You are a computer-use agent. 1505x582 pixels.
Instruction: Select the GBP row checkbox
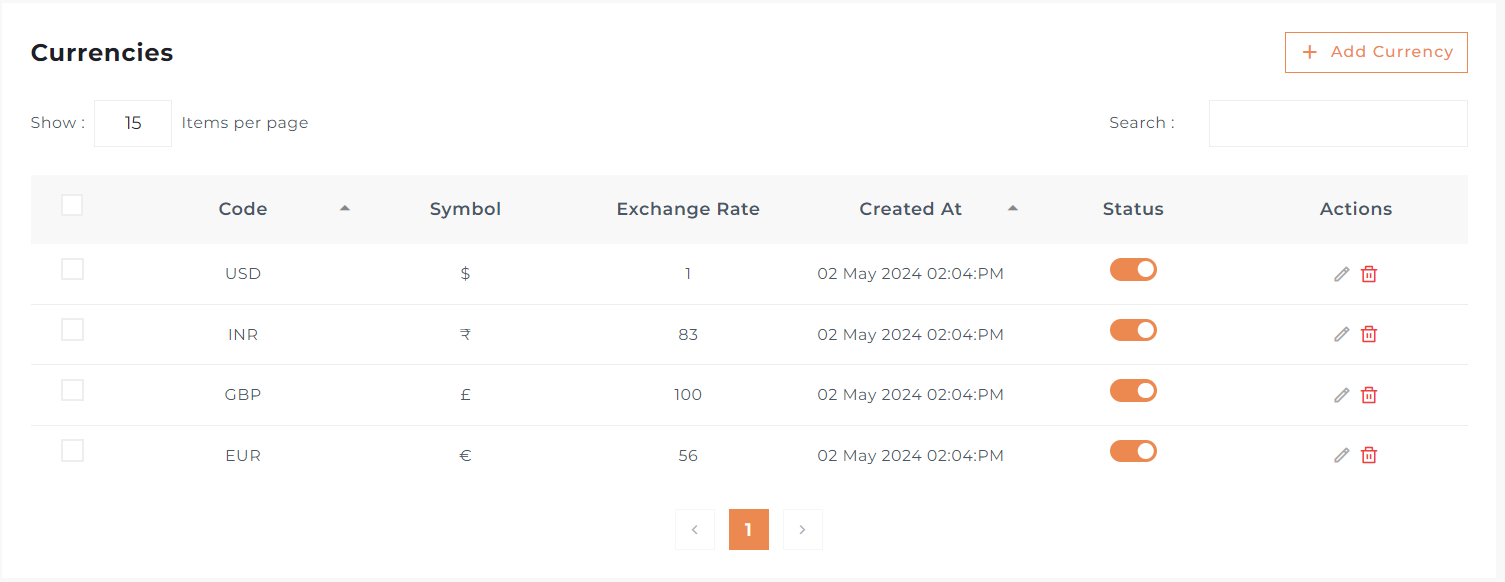[72, 390]
